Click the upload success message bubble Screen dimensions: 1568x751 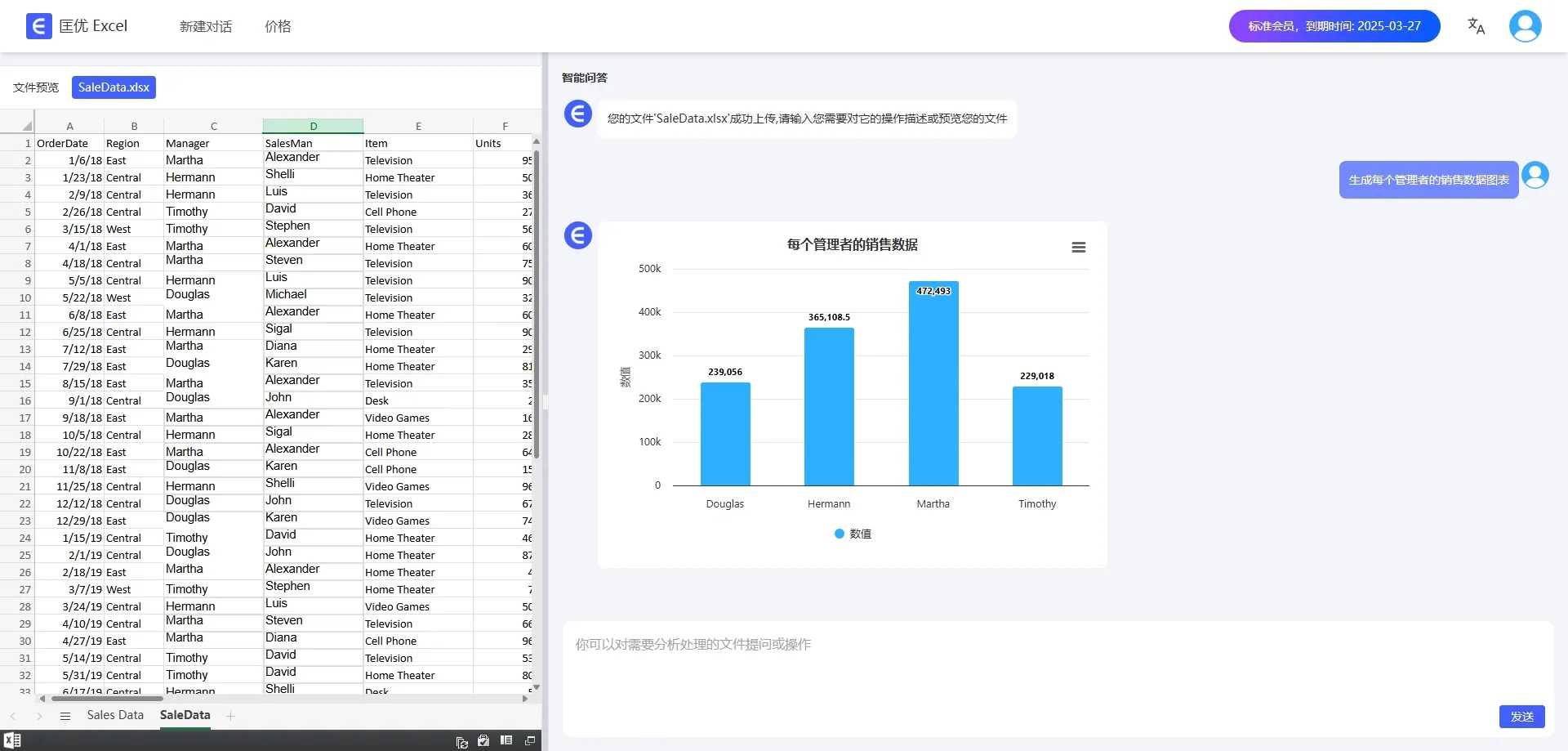coord(807,118)
